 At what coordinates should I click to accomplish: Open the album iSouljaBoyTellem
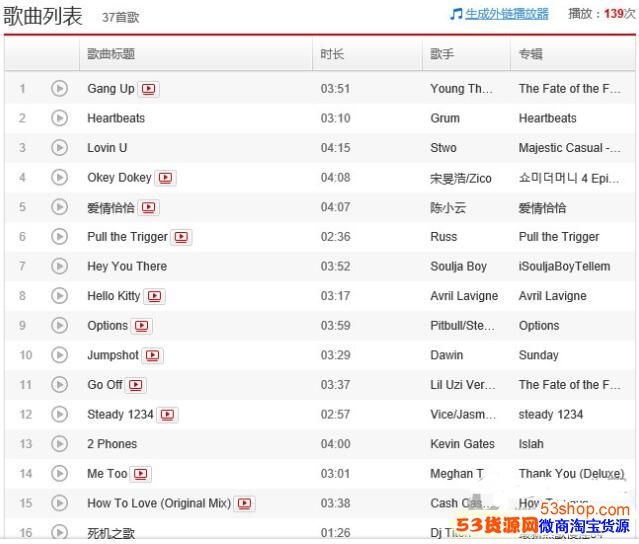pyautogui.click(x=566, y=267)
